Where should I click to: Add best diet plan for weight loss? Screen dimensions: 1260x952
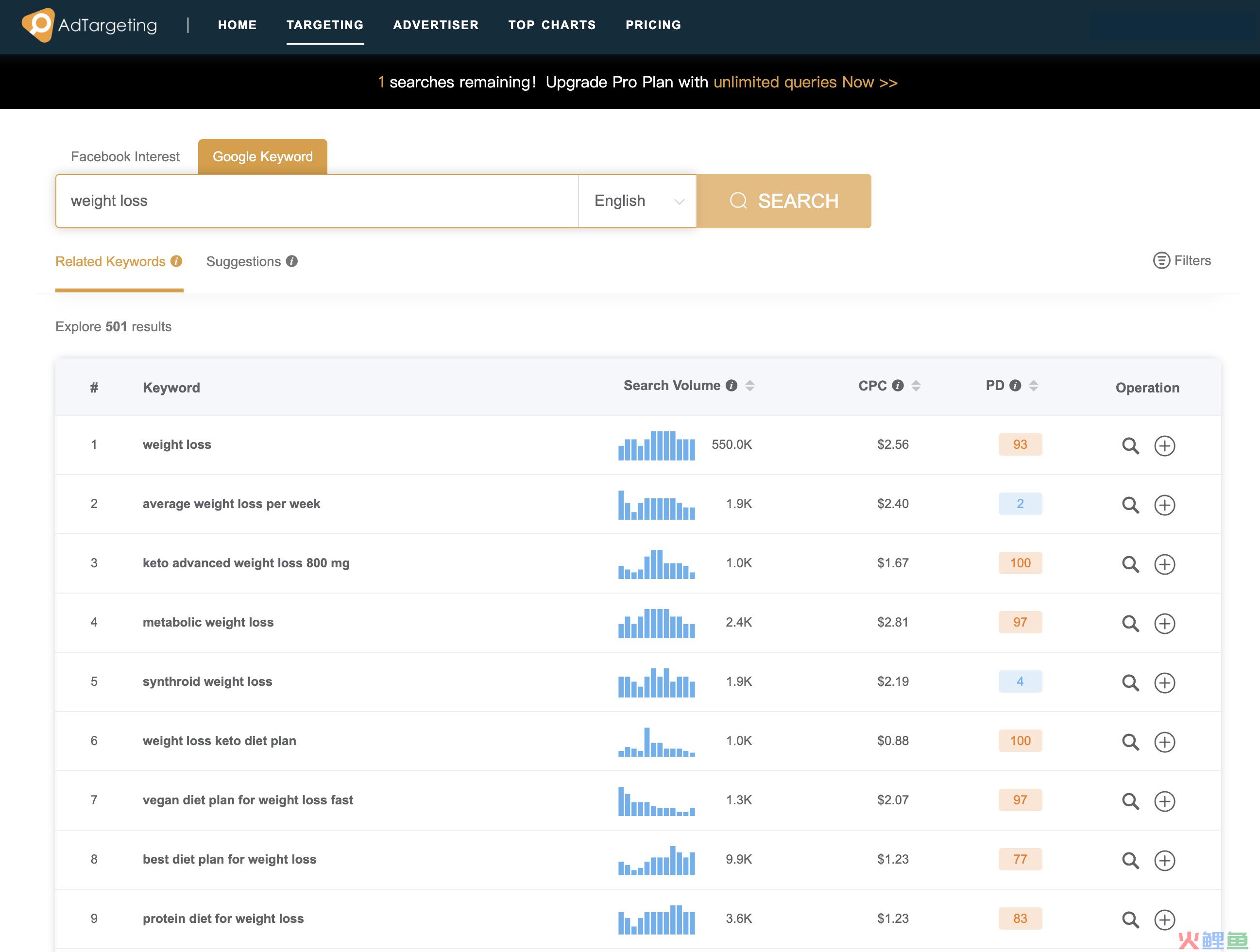(1164, 860)
